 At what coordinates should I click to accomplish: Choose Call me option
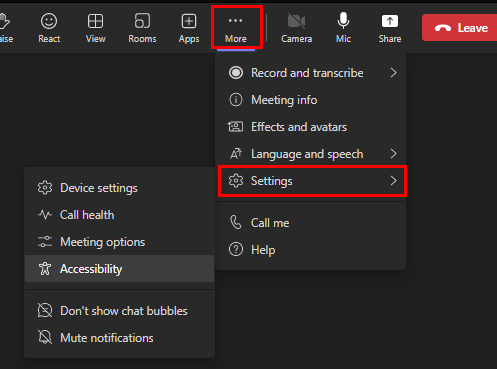tap(311, 223)
